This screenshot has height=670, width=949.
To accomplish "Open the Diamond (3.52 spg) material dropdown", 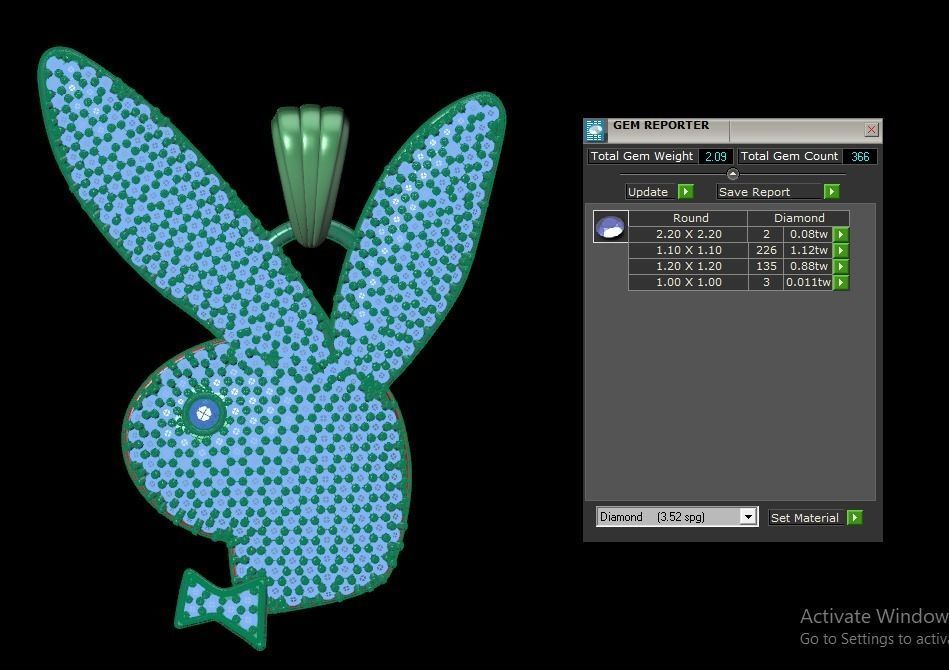I will (x=748, y=517).
